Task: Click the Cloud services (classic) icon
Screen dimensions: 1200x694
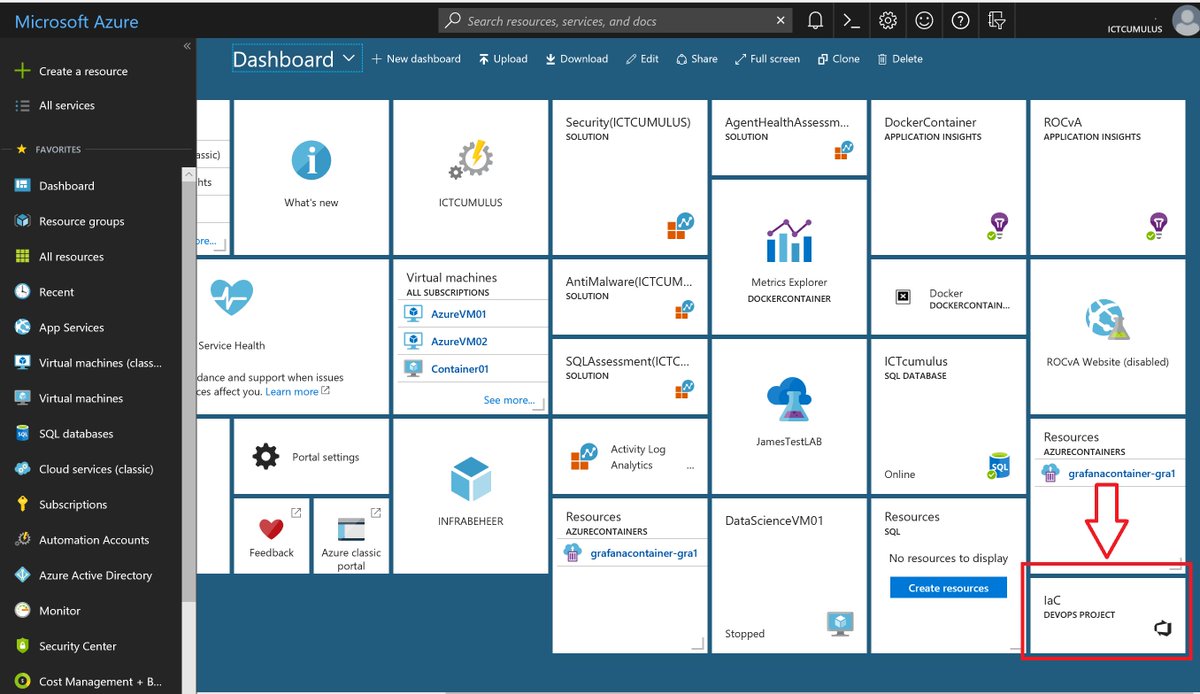Action: [22, 469]
